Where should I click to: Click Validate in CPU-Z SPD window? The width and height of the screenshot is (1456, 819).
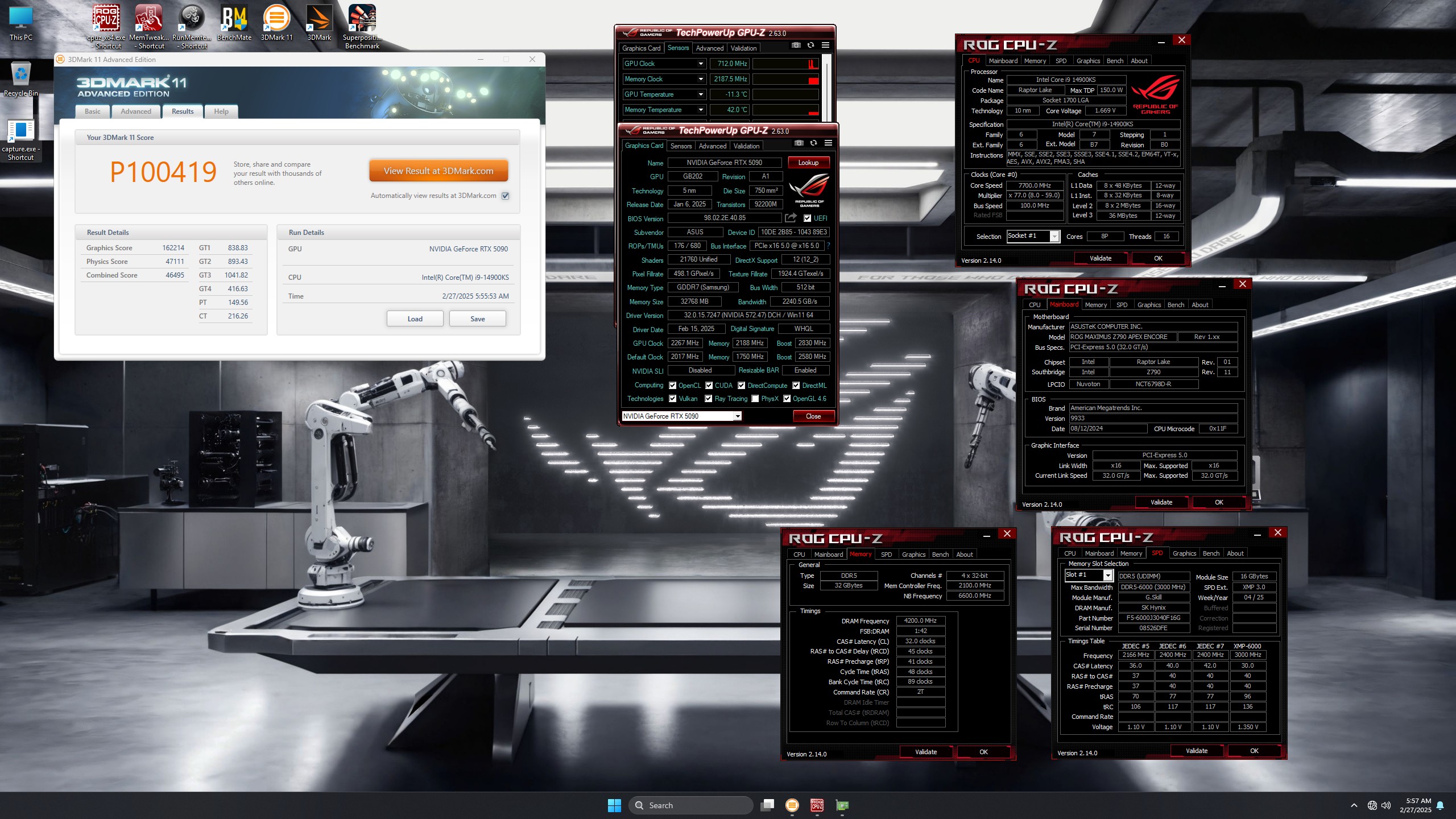(1197, 751)
